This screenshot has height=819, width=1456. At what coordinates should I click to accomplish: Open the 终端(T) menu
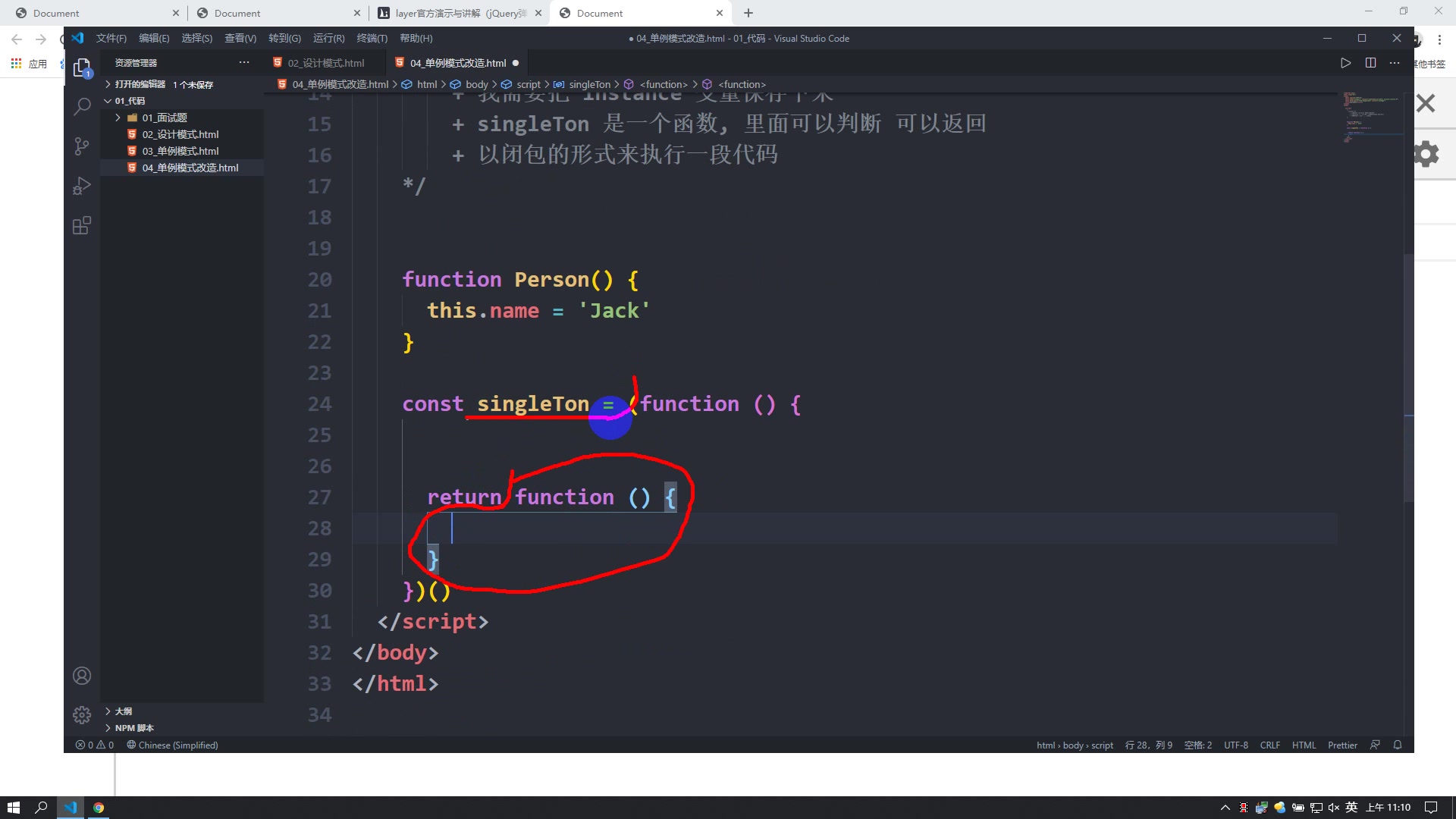pos(372,38)
